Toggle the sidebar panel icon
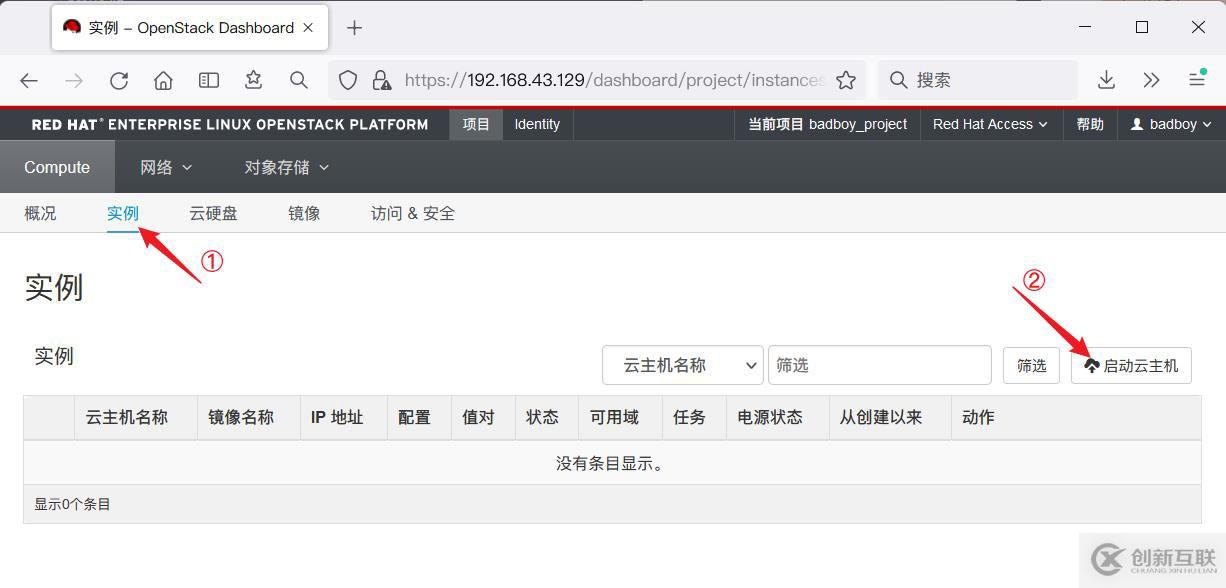The width and height of the screenshot is (1226, 588). coord(208,81)
